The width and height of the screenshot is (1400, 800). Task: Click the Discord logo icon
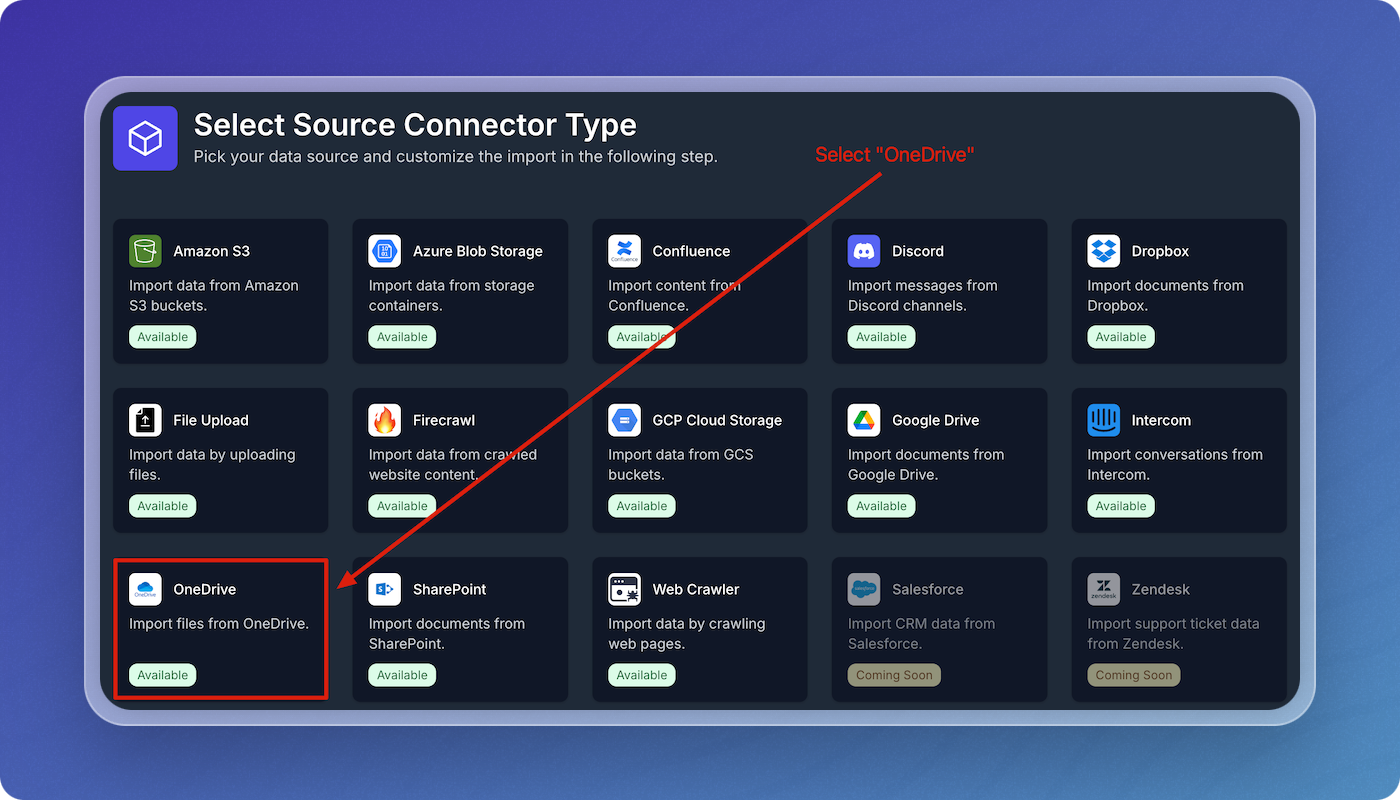[x=864, y=251]
